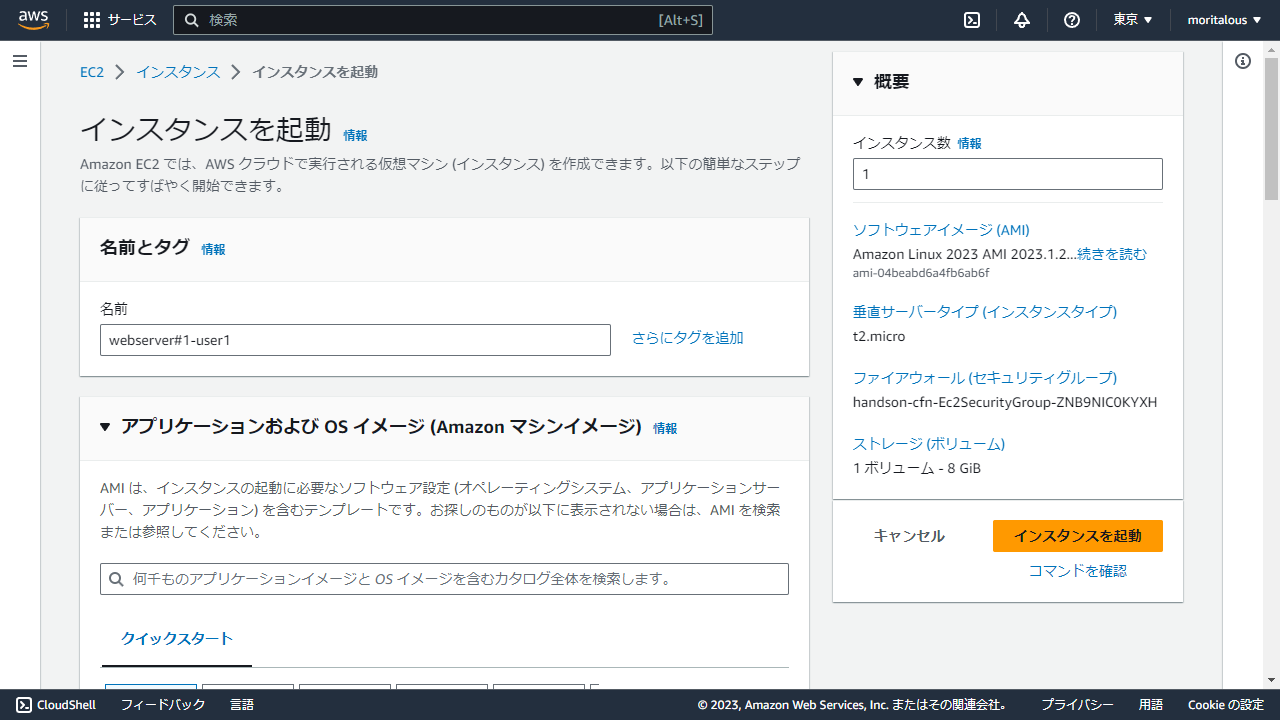Click the instance name input field
The width and height of the screenshot is (1280, 720).
tap(355, 340)
